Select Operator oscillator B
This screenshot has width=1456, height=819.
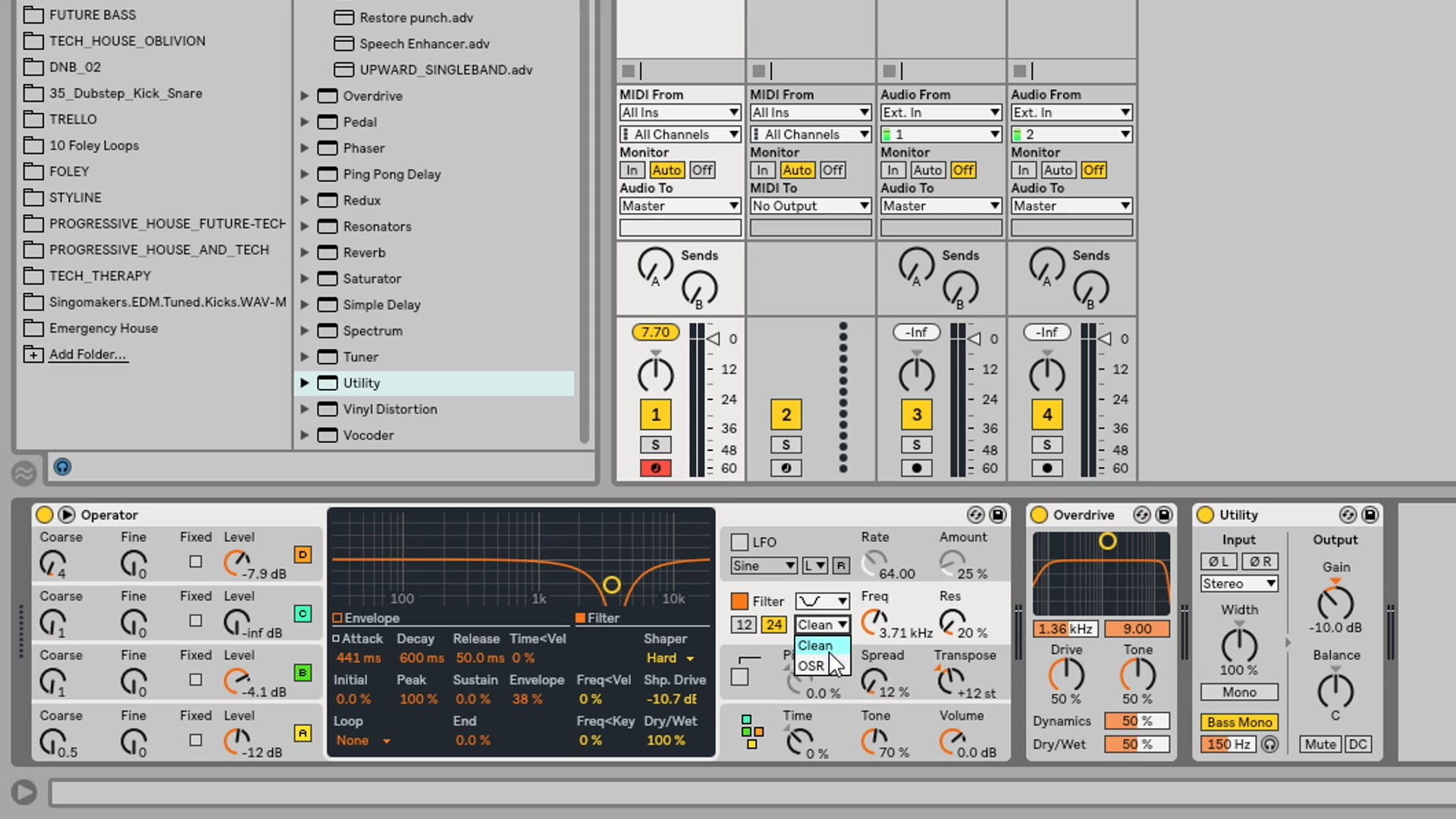(303, 673)
